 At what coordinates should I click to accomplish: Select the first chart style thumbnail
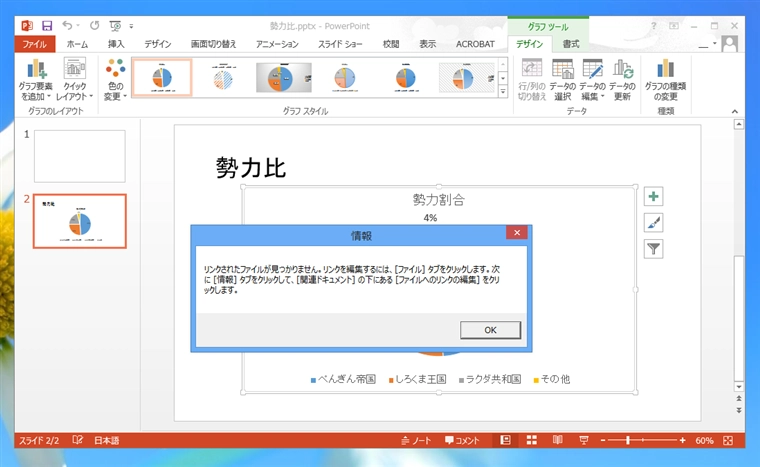click(162, 78)
